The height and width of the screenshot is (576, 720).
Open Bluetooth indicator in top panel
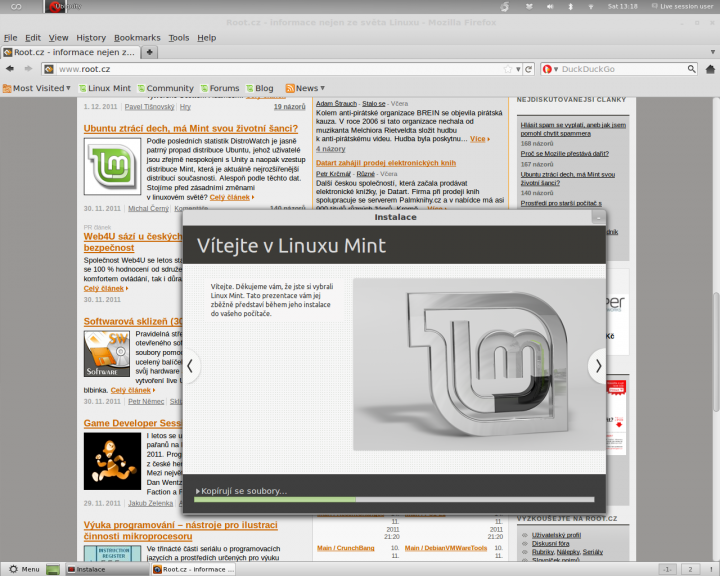click(570, 6)
